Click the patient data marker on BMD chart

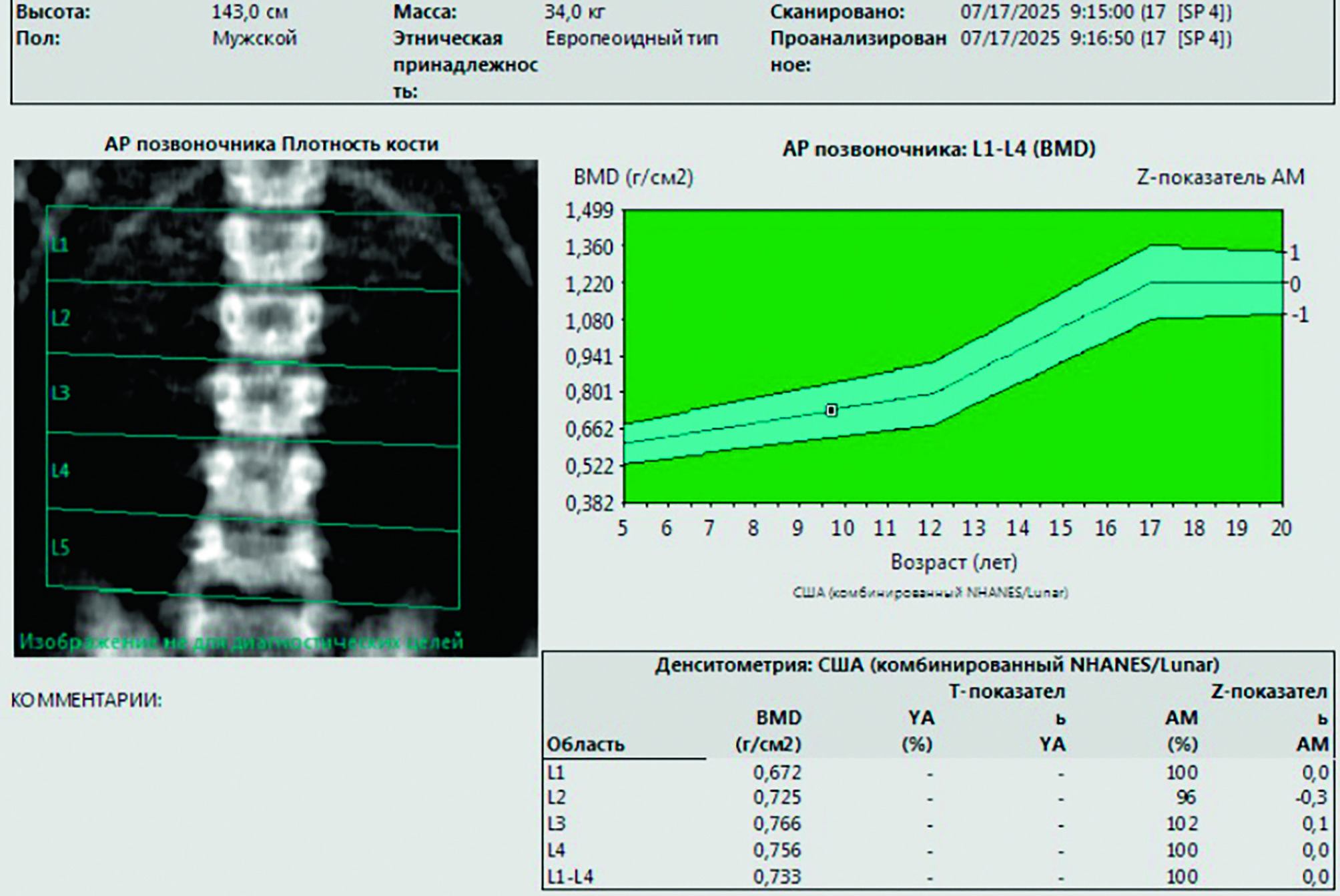tap(831, 410)
